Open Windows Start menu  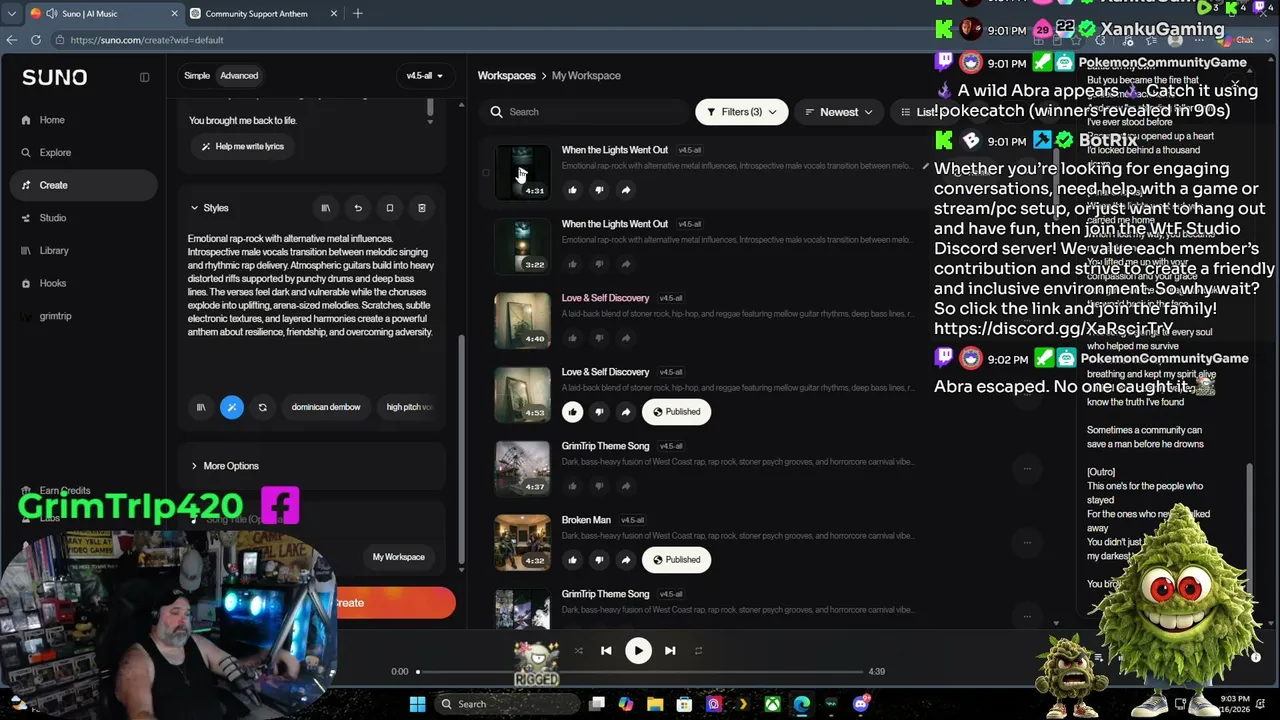pos(417,704)
